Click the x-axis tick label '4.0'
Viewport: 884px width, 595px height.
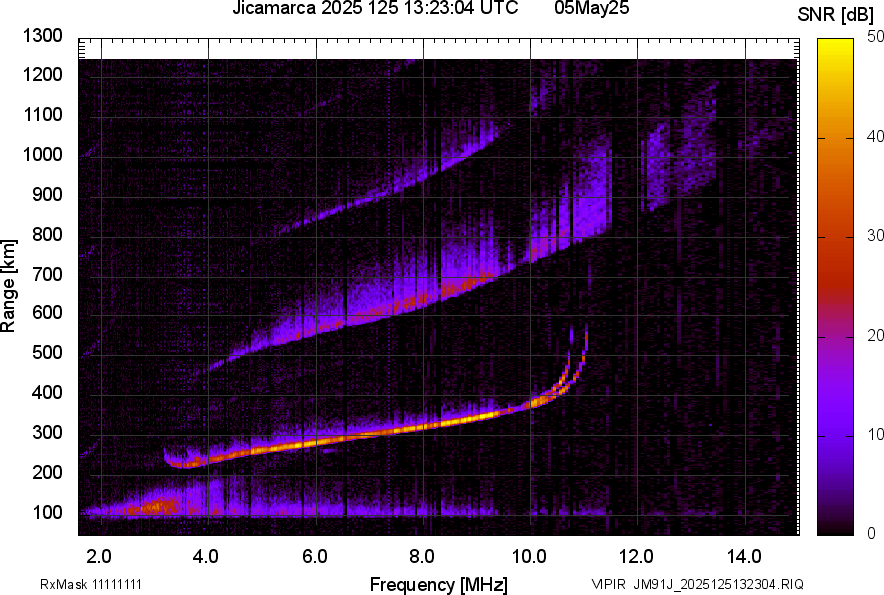point(205,557)
